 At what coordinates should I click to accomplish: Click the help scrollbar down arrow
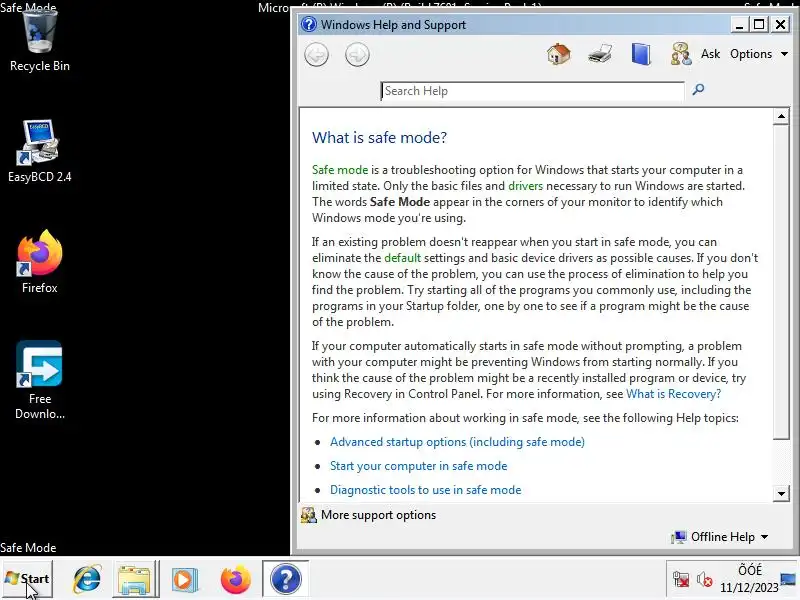coord(781,493)
